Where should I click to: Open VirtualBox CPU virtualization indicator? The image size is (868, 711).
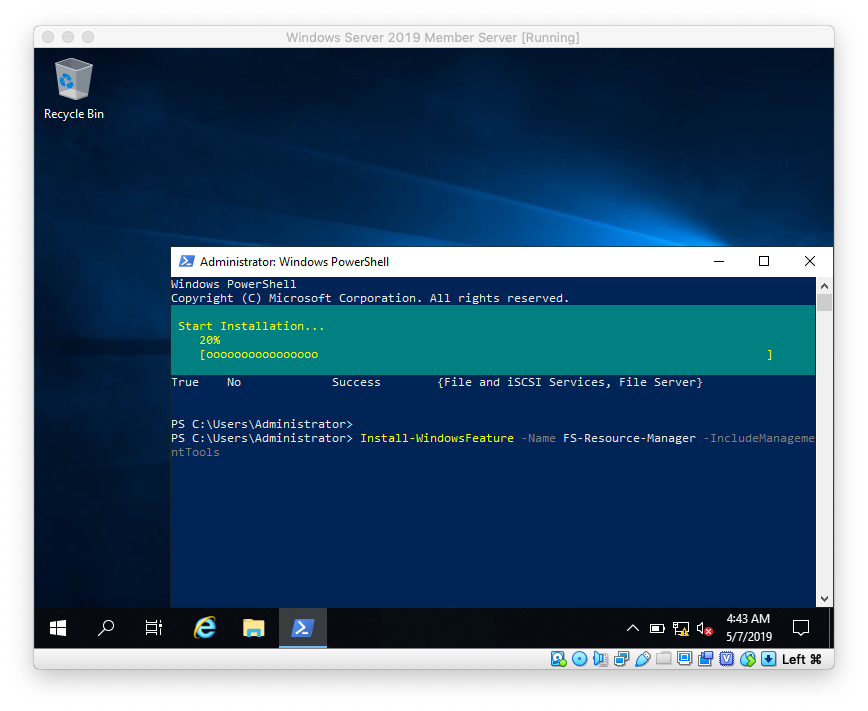(x=727, y=659)
